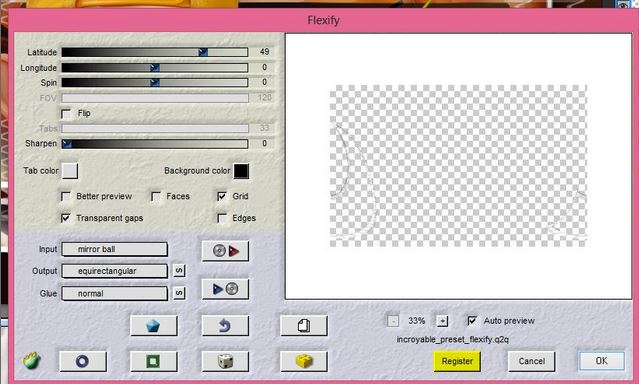Click the dice randomize button
639x384 pixels.
coord(225,361)
